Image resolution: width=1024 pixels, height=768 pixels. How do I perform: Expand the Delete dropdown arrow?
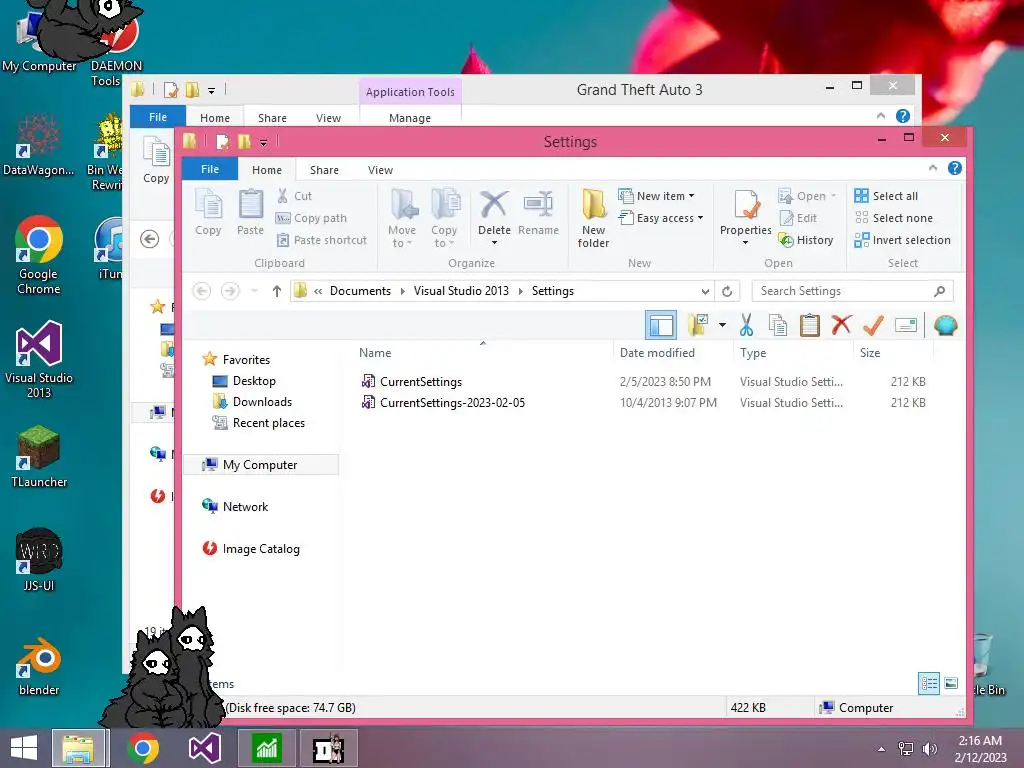click(494, 243)
